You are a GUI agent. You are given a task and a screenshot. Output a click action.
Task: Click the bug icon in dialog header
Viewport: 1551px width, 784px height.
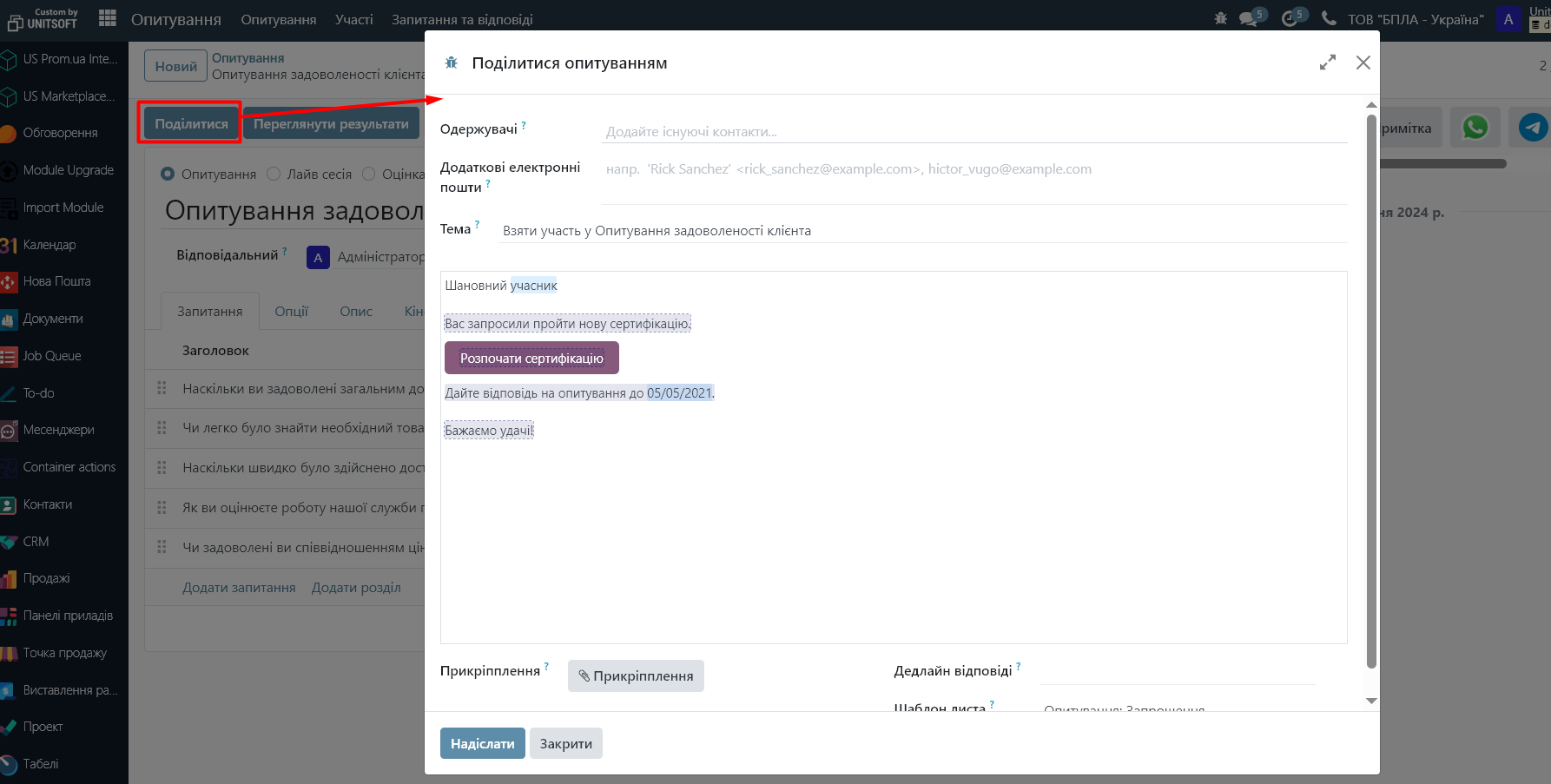451,63
